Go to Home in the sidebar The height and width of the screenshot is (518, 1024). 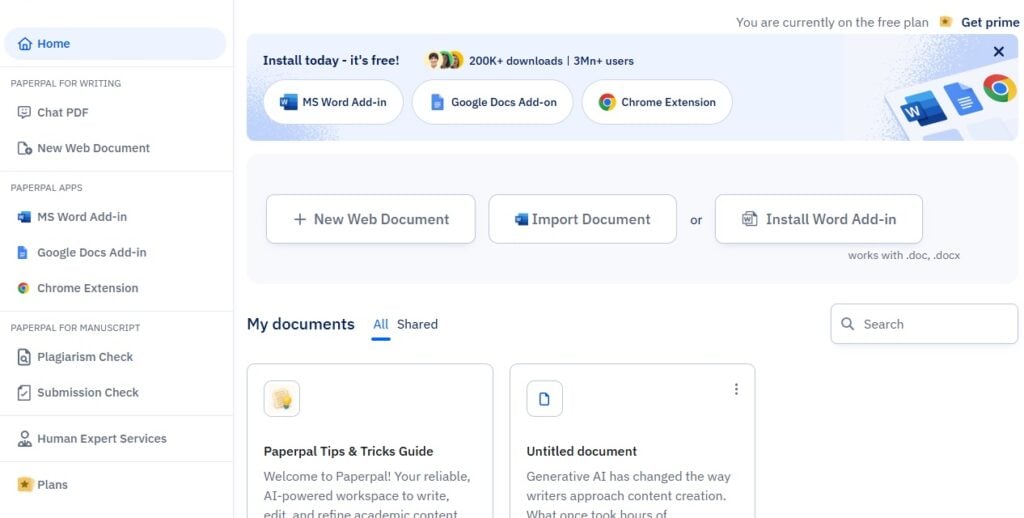click(116, 44)
